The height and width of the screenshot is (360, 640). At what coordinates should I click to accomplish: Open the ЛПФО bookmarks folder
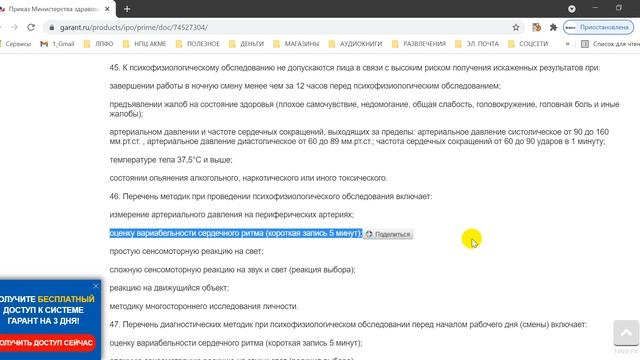pos(98,44)
